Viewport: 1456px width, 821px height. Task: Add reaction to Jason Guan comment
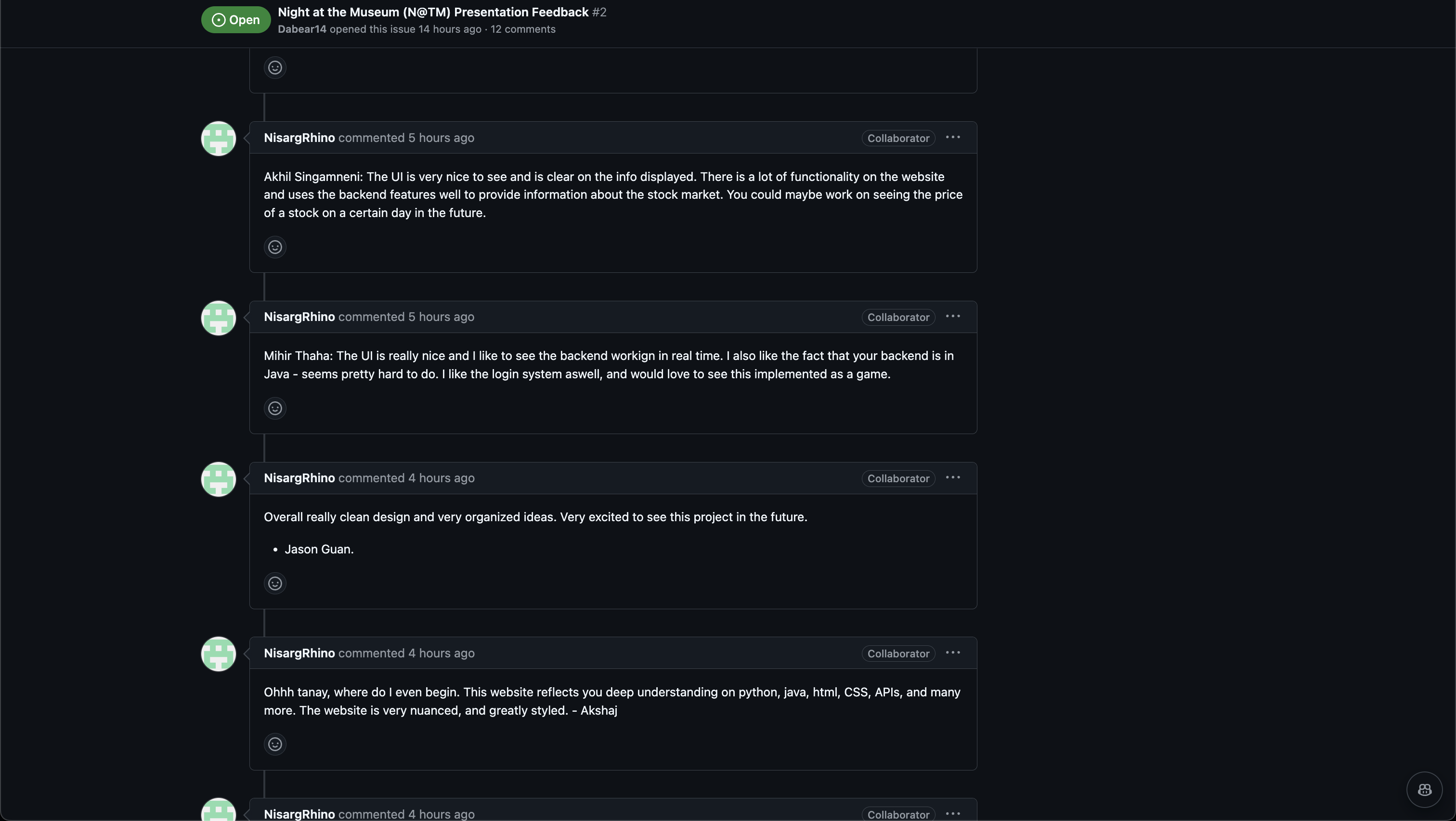click(275, 583)
